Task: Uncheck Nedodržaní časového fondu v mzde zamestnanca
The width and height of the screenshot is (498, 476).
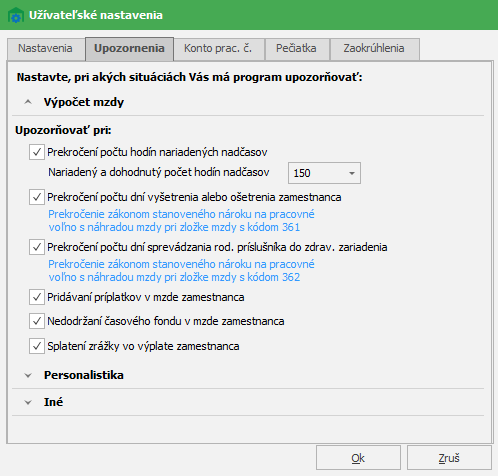Action: 37,321
